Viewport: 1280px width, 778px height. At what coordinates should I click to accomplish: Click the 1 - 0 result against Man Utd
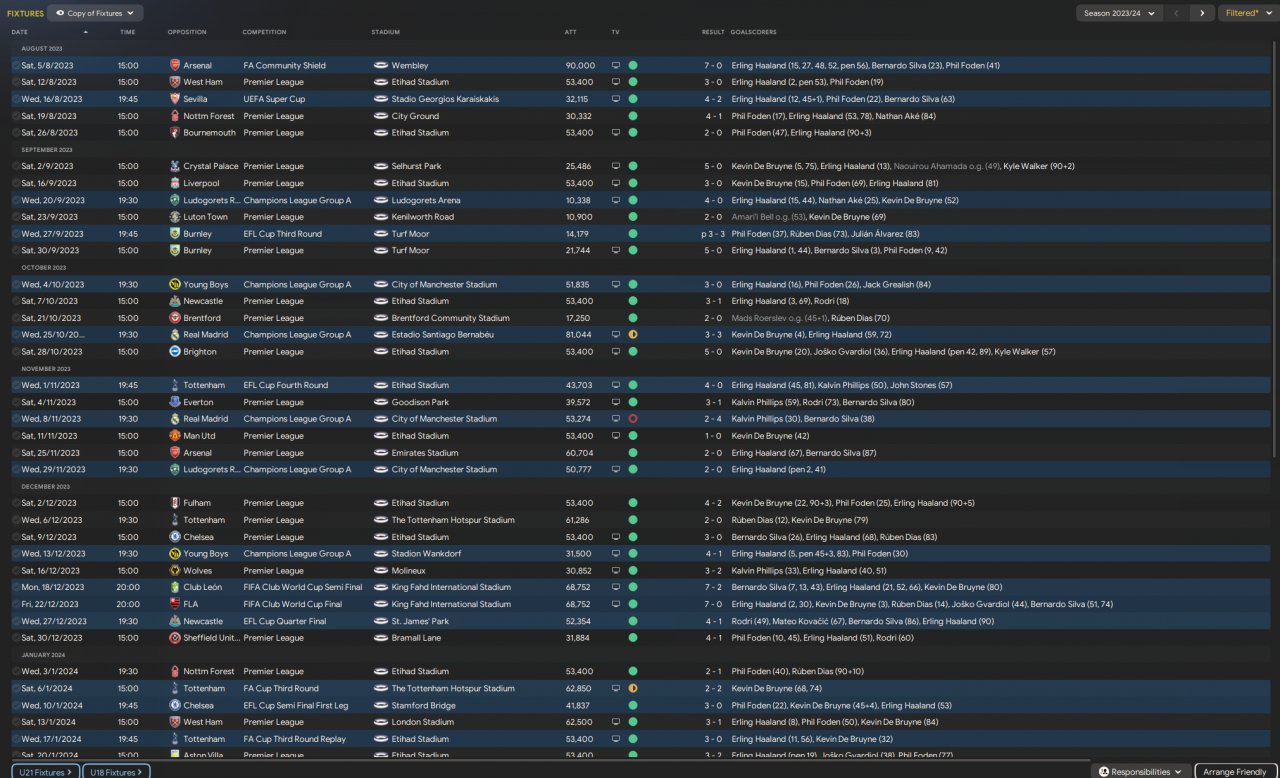712,436
